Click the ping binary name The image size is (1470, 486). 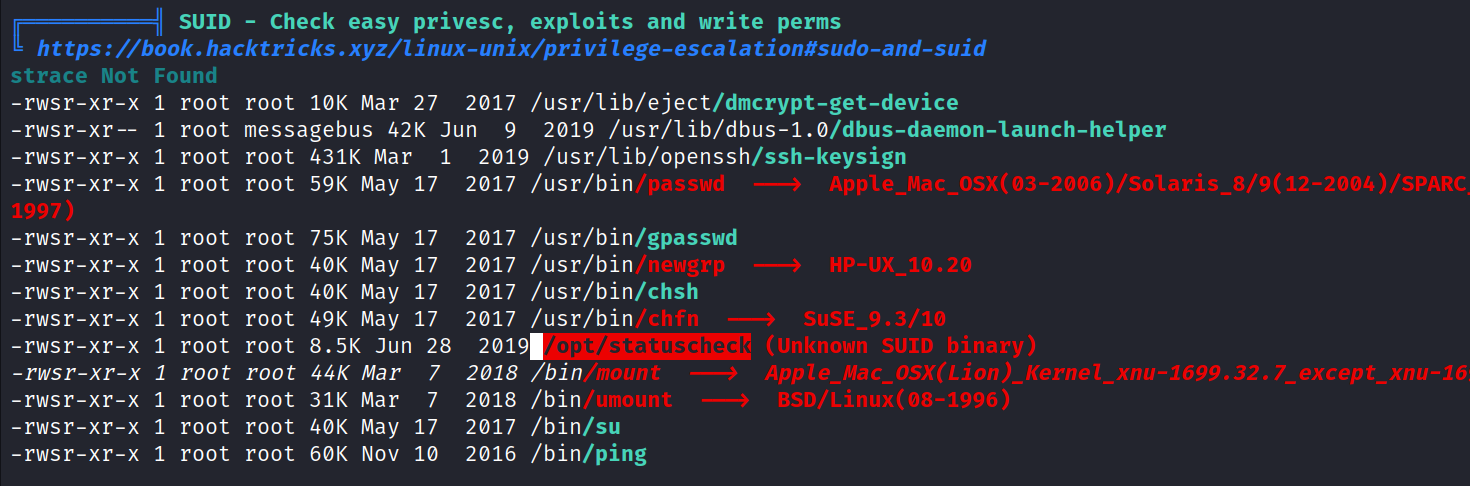617,454
